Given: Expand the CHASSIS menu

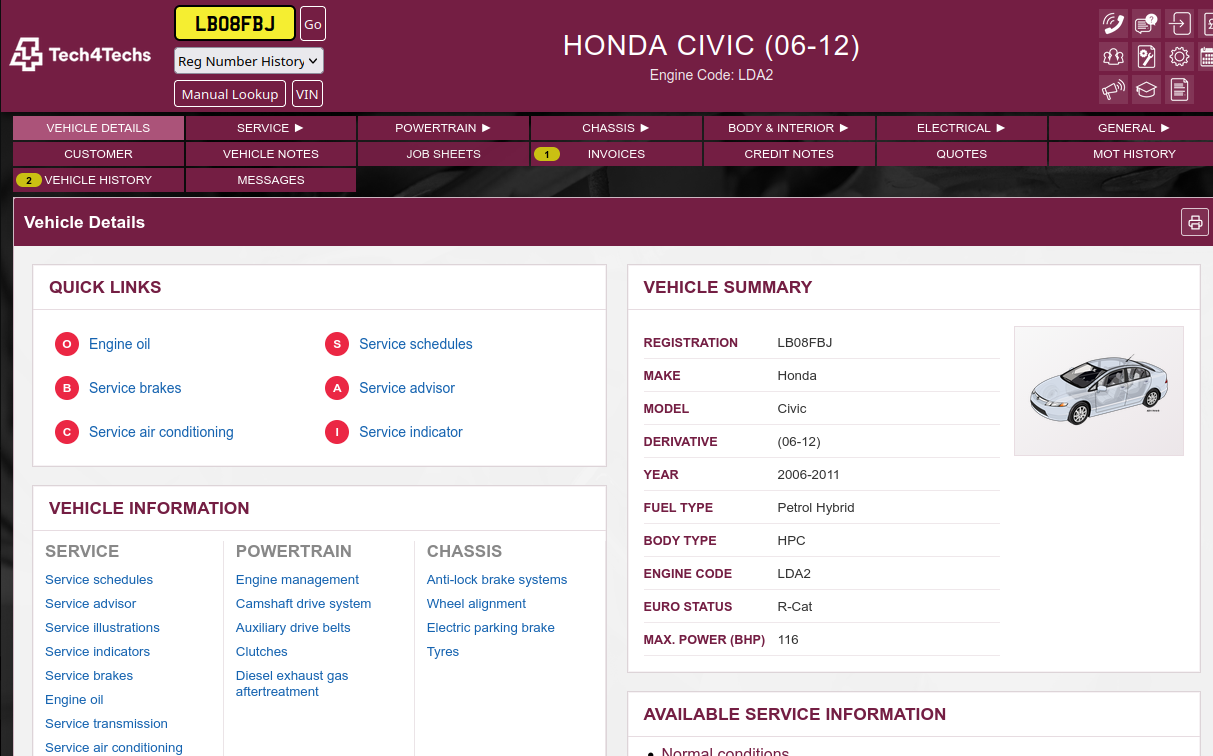Looking at the screenshot, I should 616,128.
